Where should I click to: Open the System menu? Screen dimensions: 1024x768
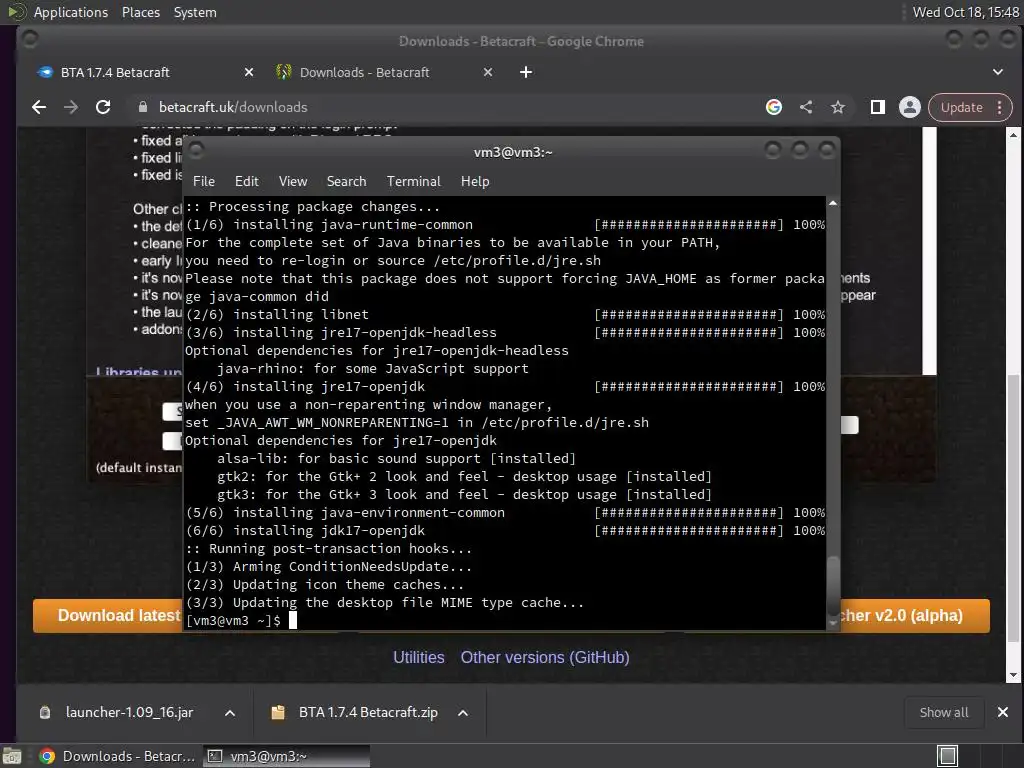click(x=195, y=12)
